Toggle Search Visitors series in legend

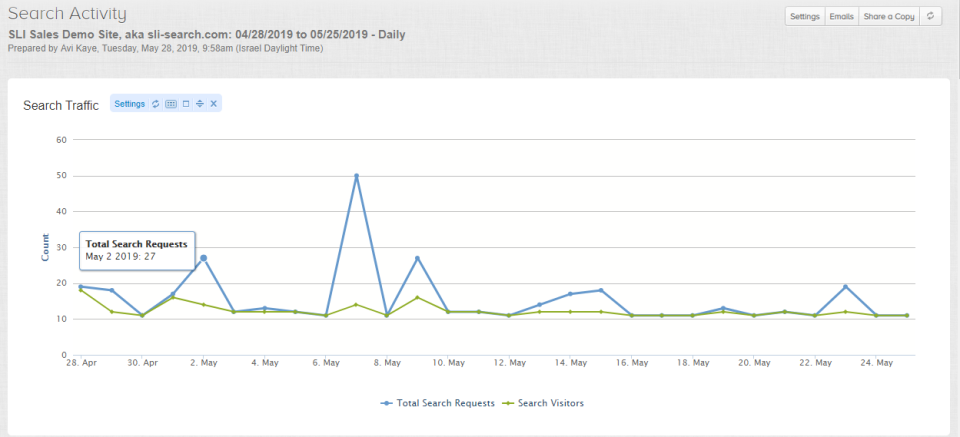point(542,403)
